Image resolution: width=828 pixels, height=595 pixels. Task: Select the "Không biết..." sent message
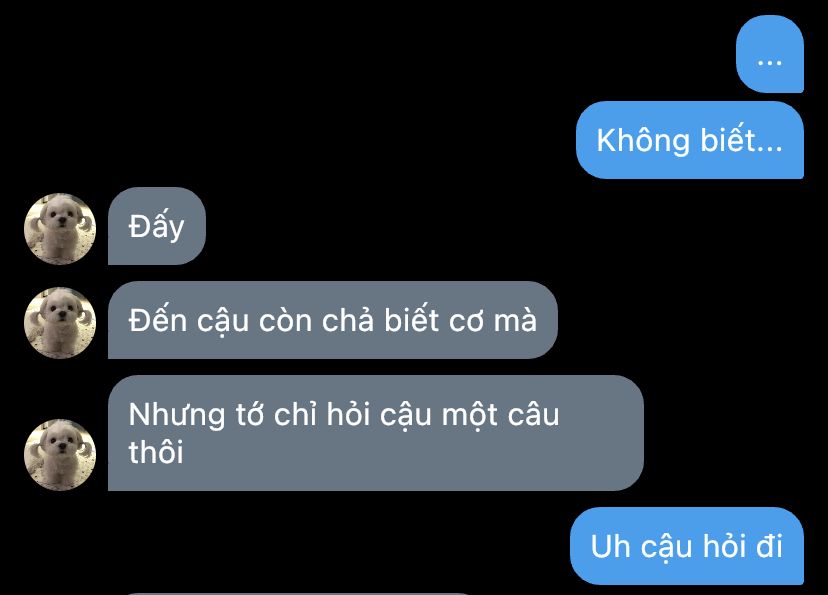pyautogui.click(x=690, y=140)
